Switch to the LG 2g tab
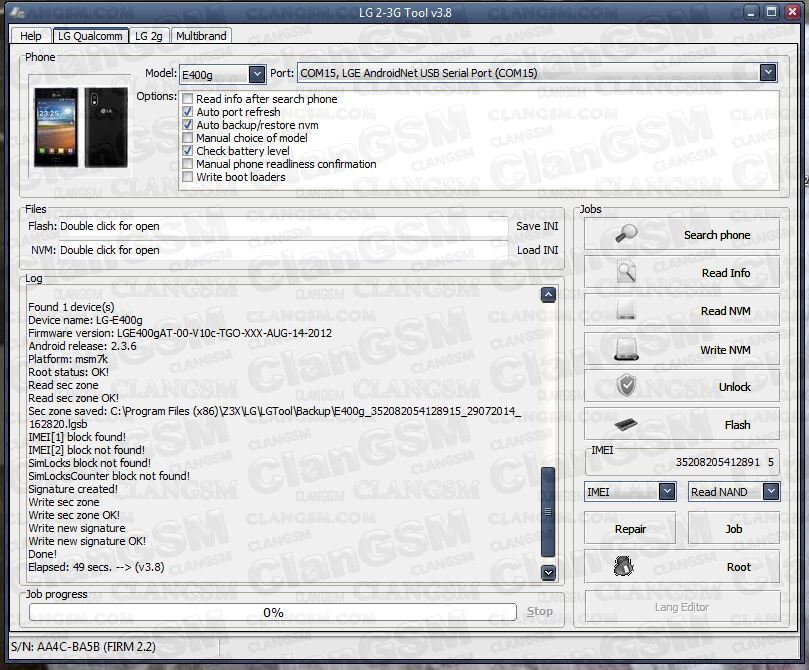809x670 pixels. [149, 36]
